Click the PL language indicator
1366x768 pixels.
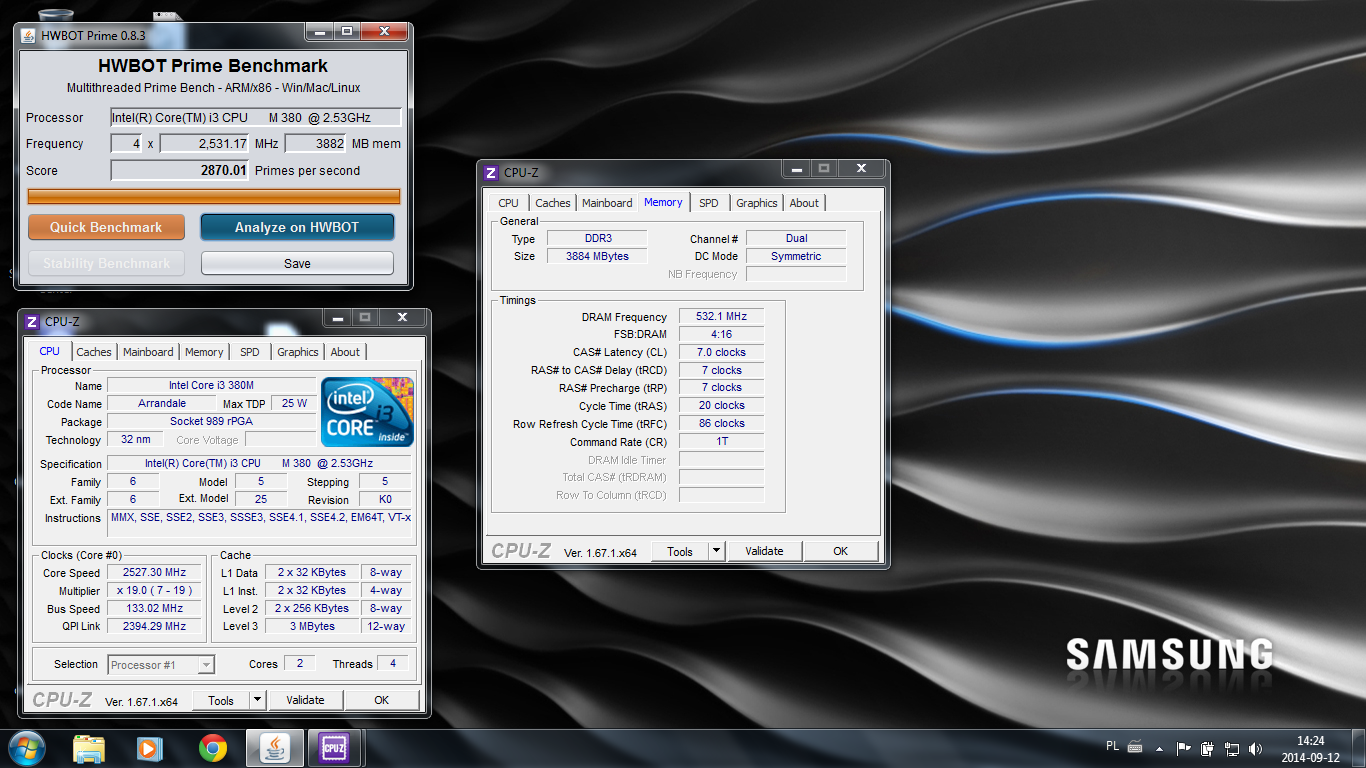coord(1113,746)
